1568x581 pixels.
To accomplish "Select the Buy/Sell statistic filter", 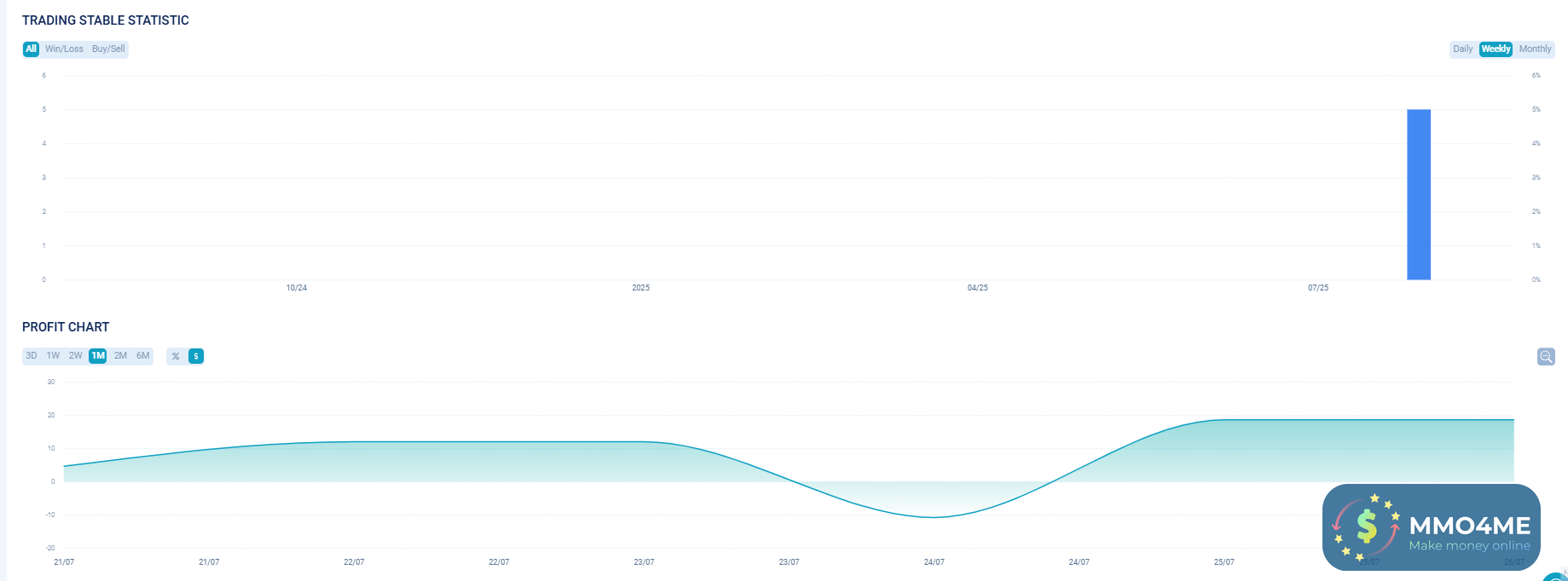I will click(108, 49).
